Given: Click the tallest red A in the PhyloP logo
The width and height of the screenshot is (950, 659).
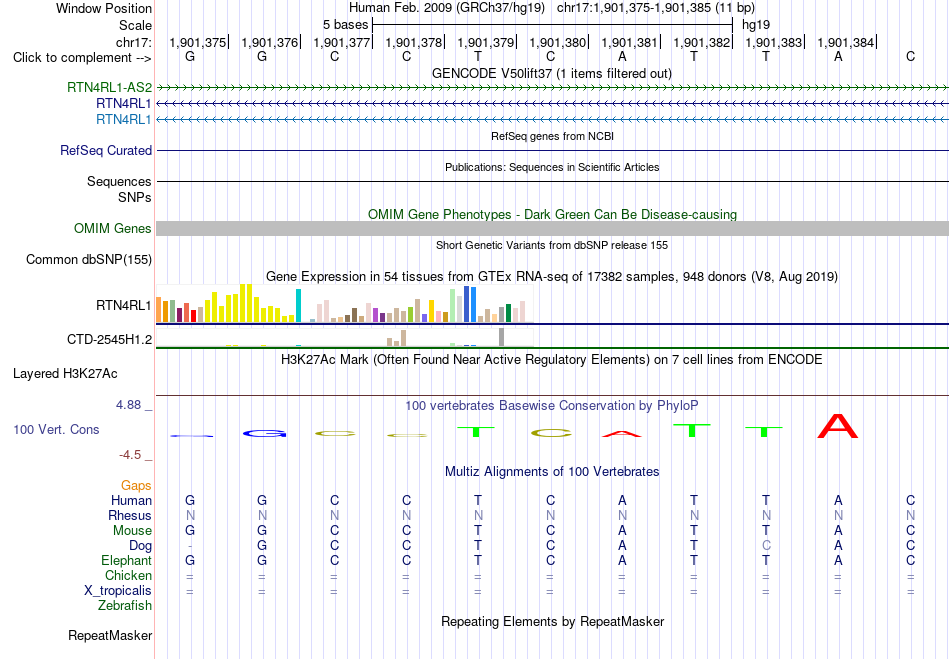Looking at the screenshot, I should (838, 426).
